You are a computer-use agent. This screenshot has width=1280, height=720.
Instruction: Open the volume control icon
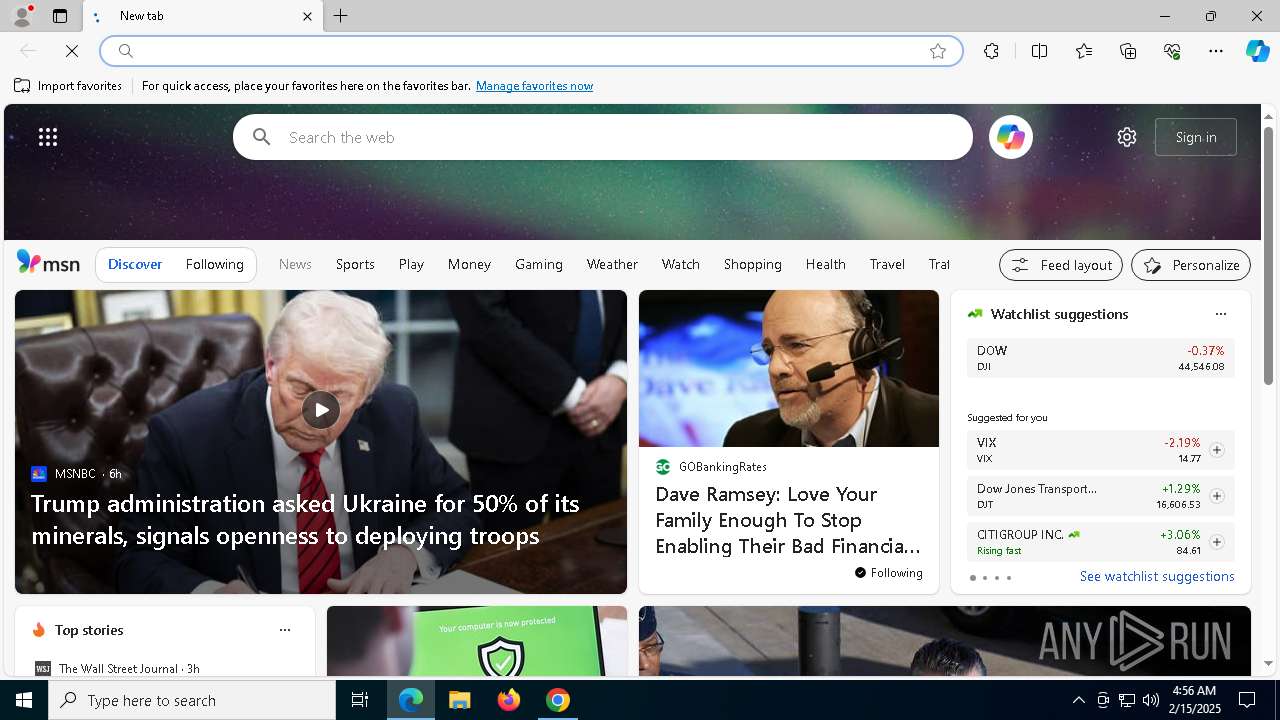(1150, 700)
